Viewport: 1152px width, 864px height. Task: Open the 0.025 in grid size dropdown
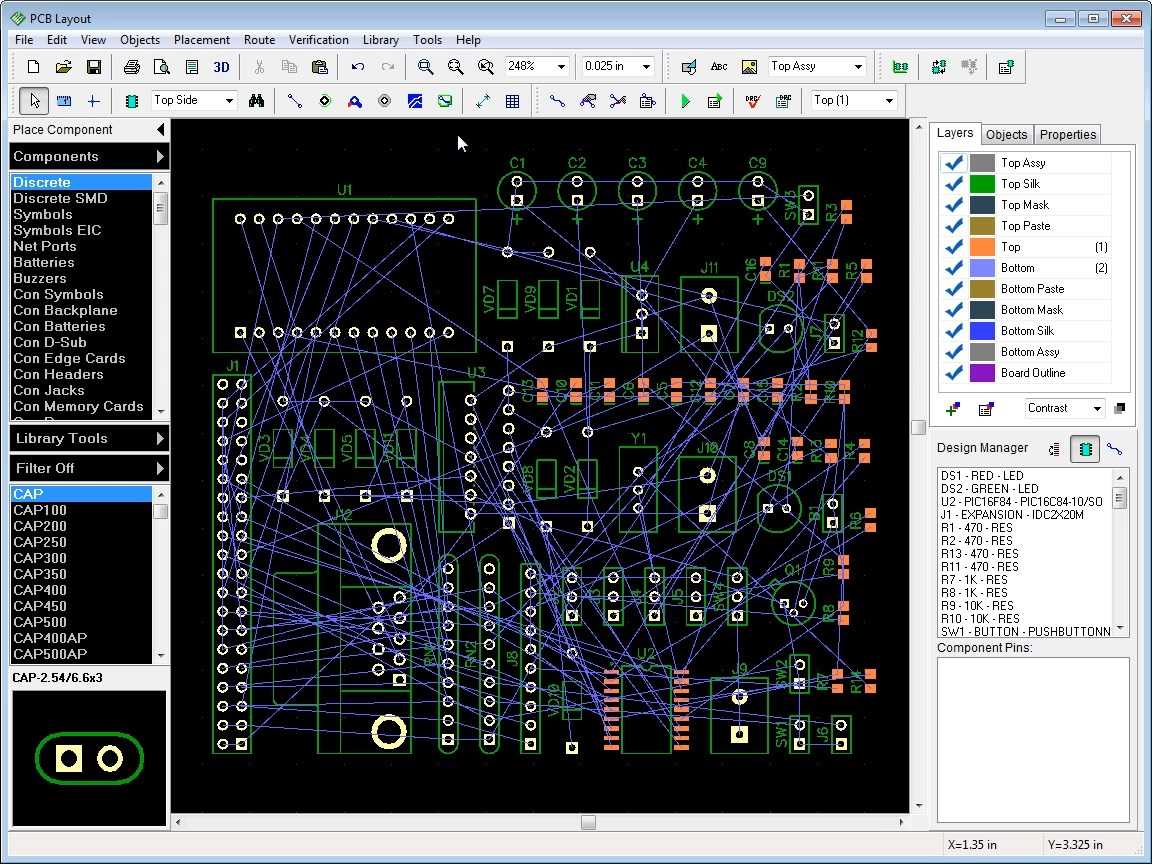pyautogui.click(x=647, y=67)
